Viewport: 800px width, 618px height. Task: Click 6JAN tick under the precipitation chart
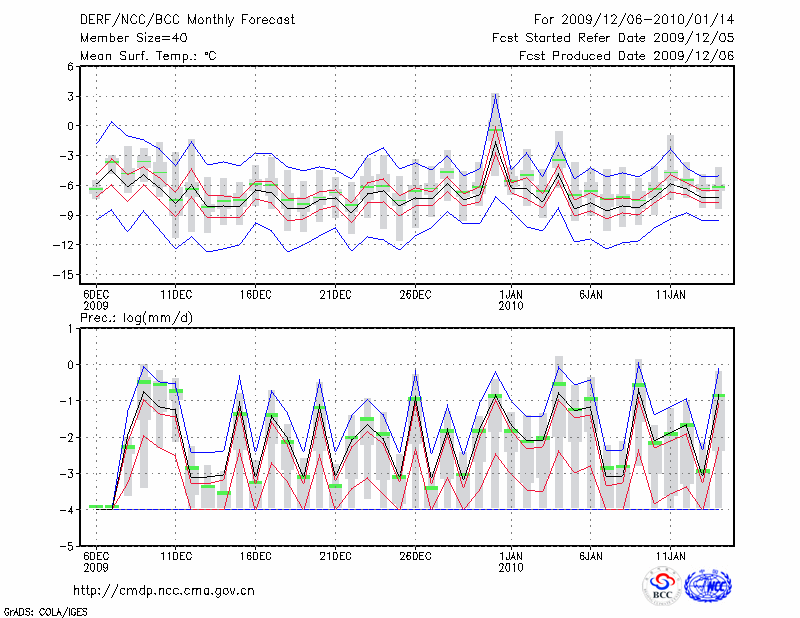[x=591, y=557]
